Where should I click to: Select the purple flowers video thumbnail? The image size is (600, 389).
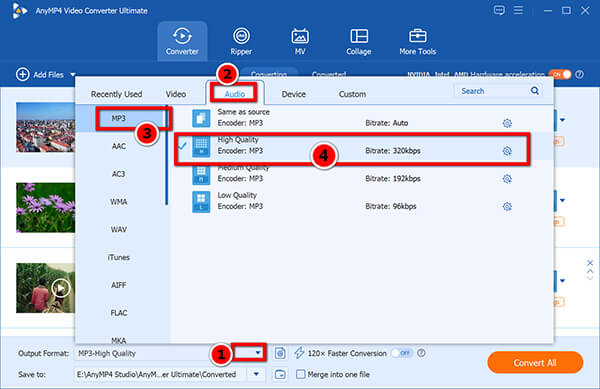click(45, 208)
